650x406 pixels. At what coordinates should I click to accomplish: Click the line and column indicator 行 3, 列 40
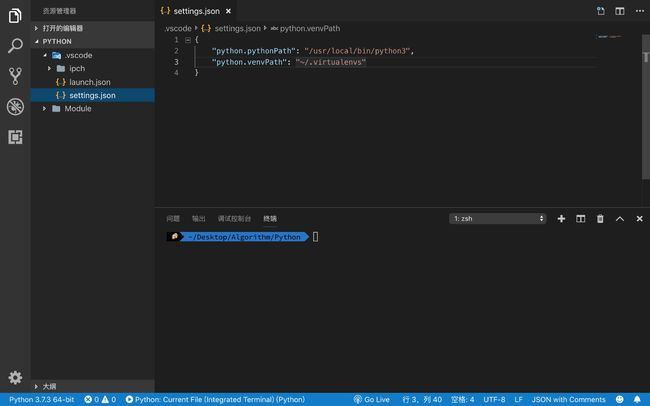(x=422, y=399)
